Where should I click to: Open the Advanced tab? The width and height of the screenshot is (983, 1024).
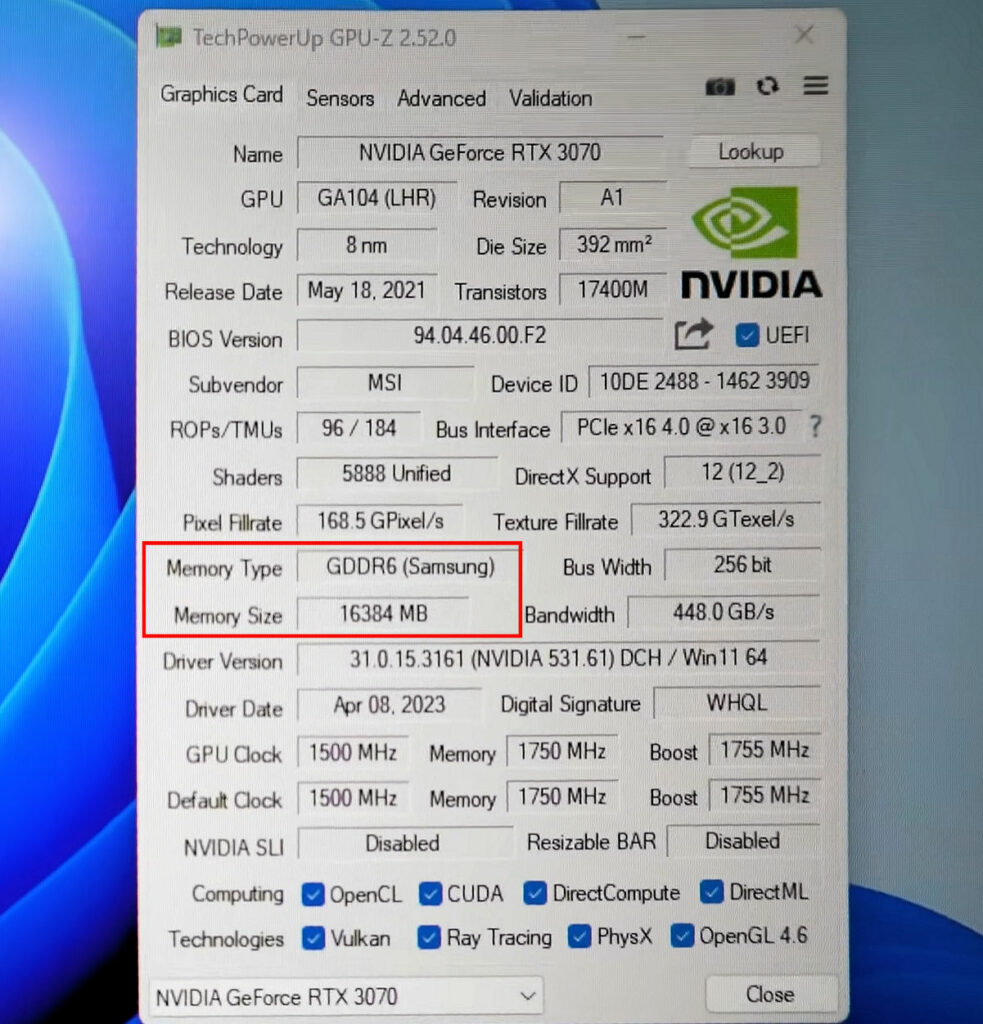click(441, 99)
